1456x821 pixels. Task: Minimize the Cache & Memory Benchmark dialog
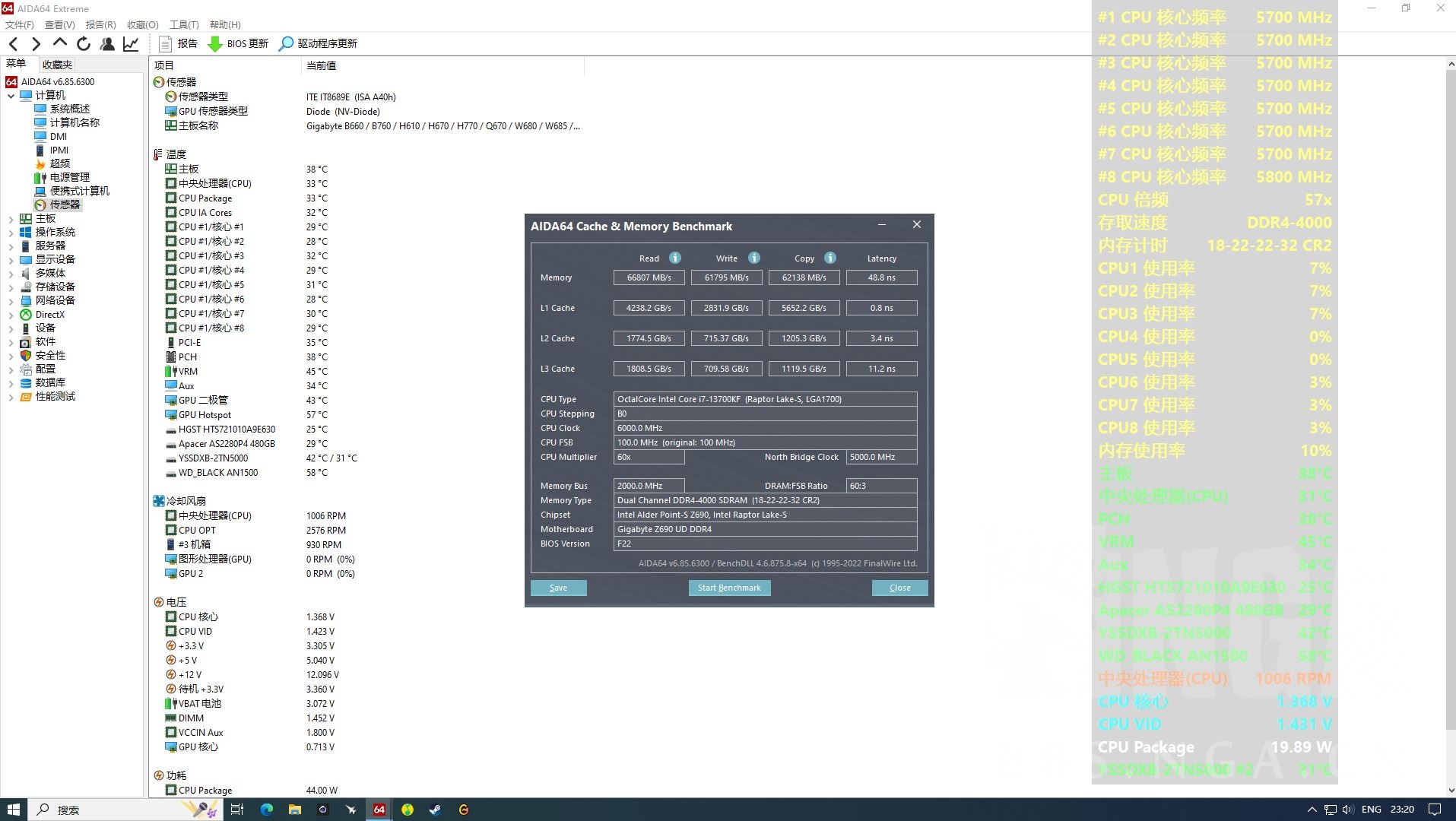[x=882, y=225]
